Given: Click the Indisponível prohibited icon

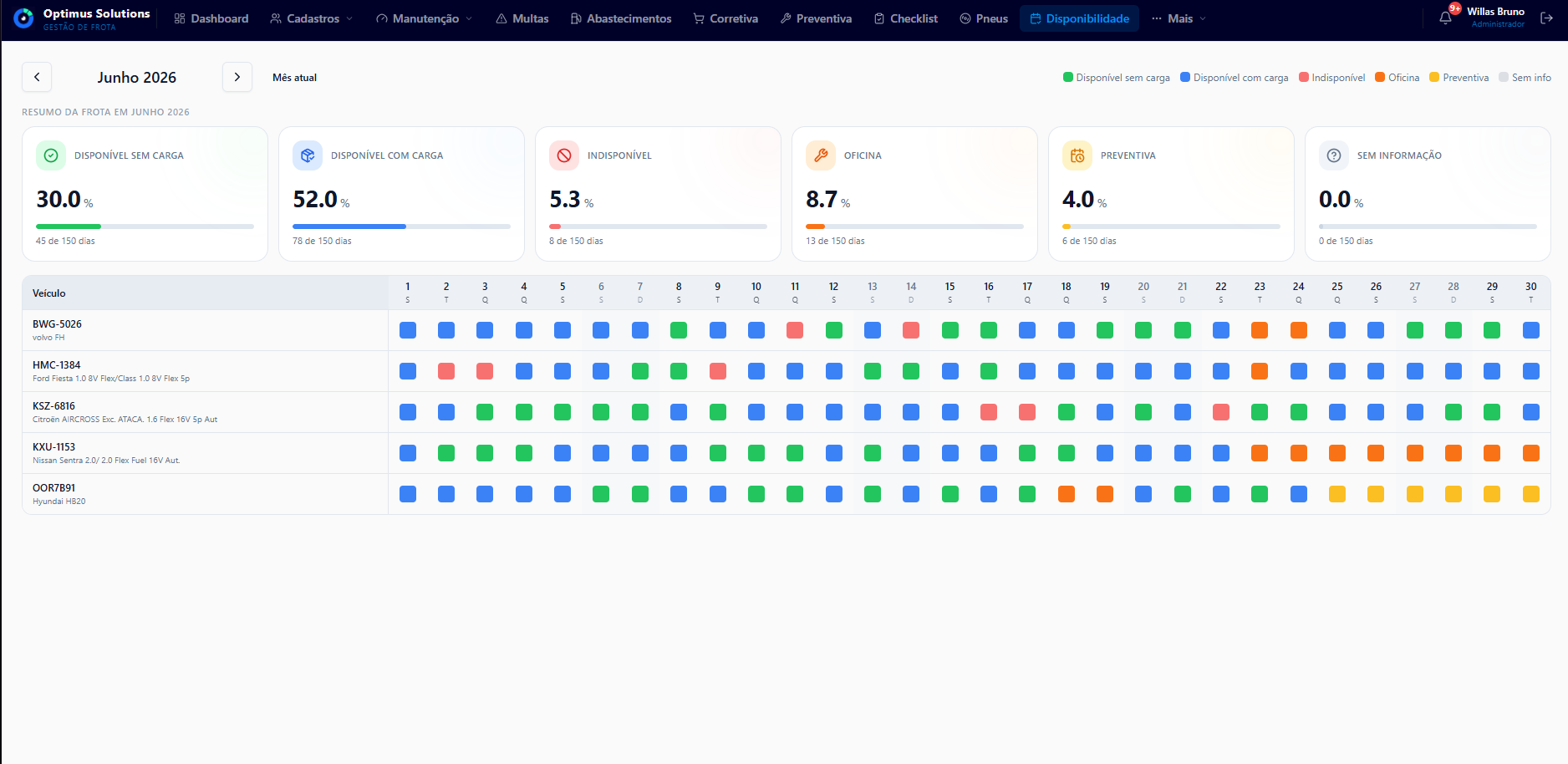Looking at the screenshot, I should [564, 155].
